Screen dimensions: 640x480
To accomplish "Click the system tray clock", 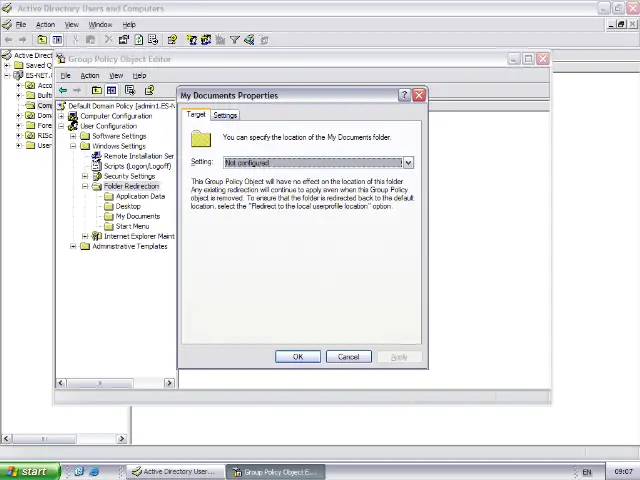I will pyautogui.click(x=623, y=471).
